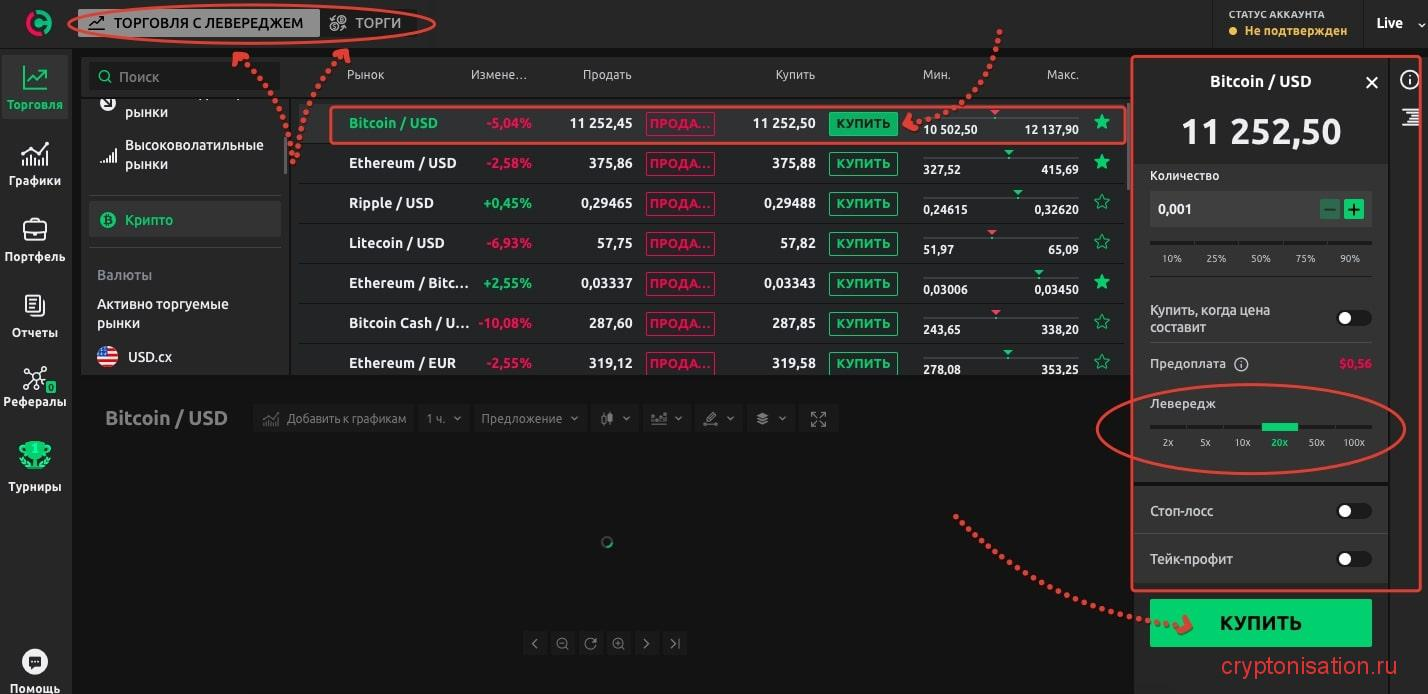This screenshot has width=1428, height=694.
Task: Go to Турниры trophy icon
Action: coord(35,467)
